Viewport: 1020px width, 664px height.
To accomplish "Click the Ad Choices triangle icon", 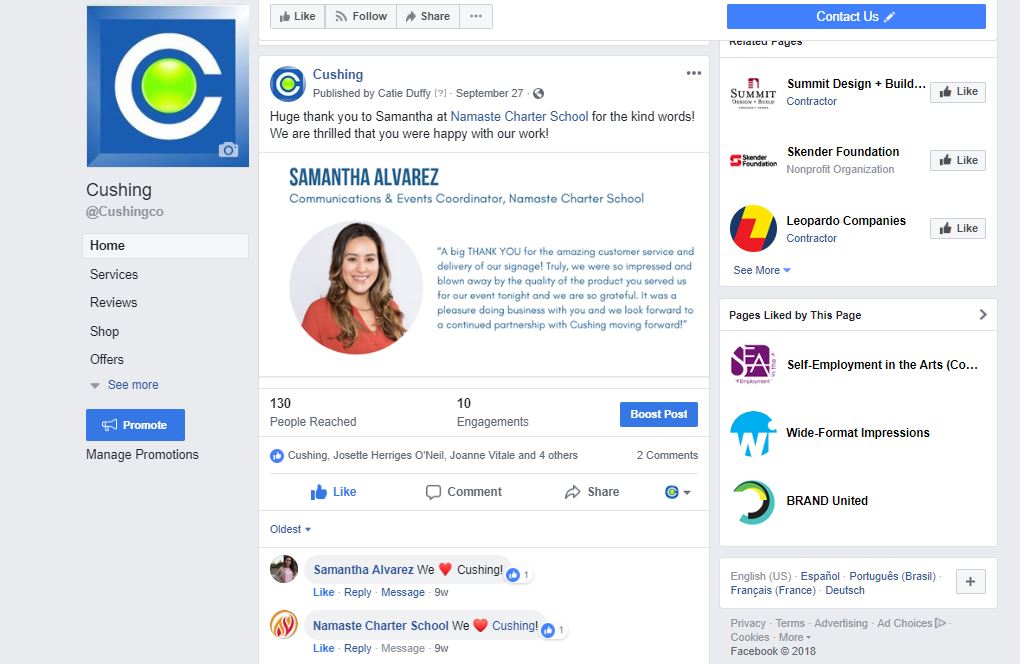I will coord(940,623).
